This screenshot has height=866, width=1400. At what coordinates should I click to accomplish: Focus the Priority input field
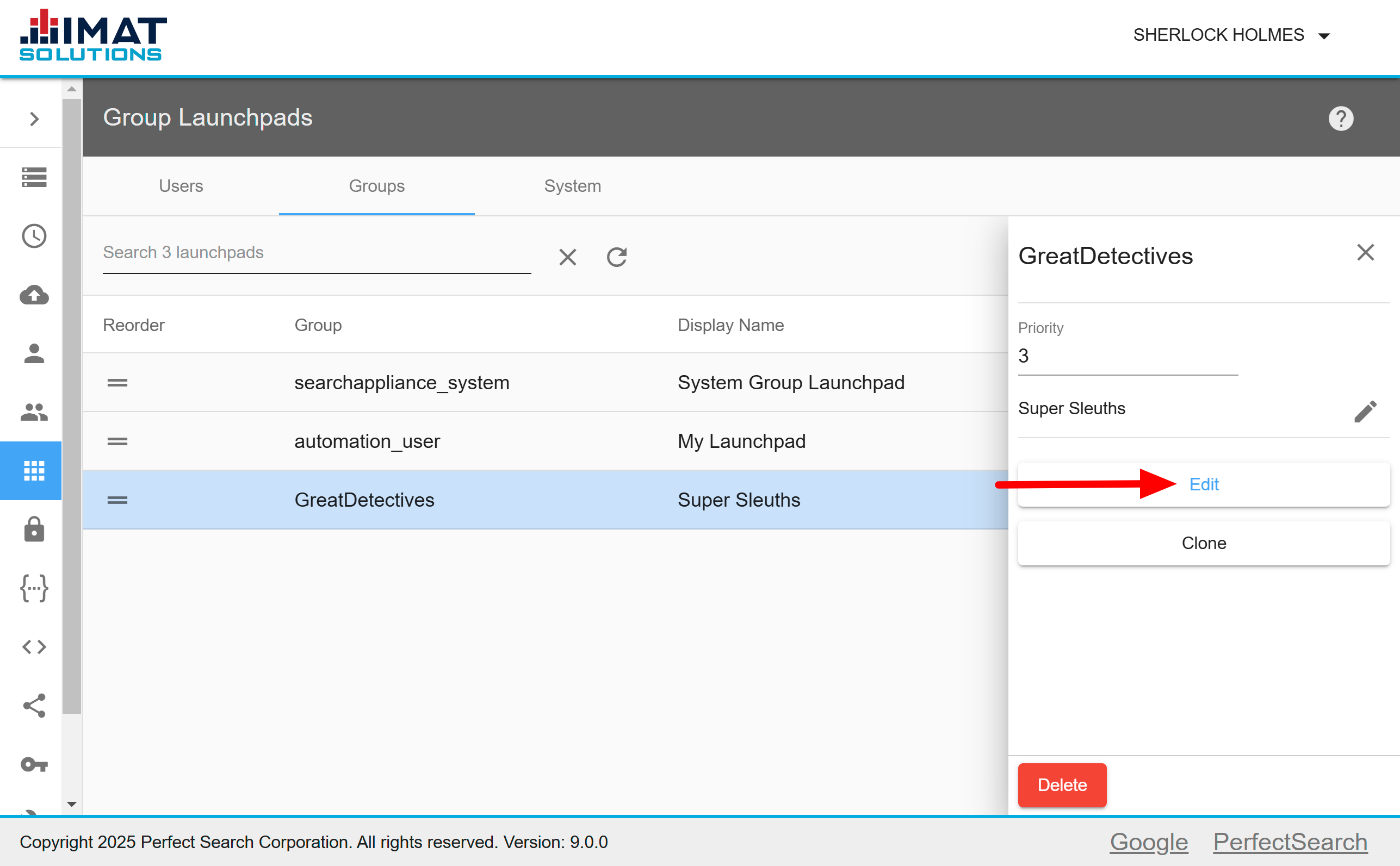[1128, 356]
